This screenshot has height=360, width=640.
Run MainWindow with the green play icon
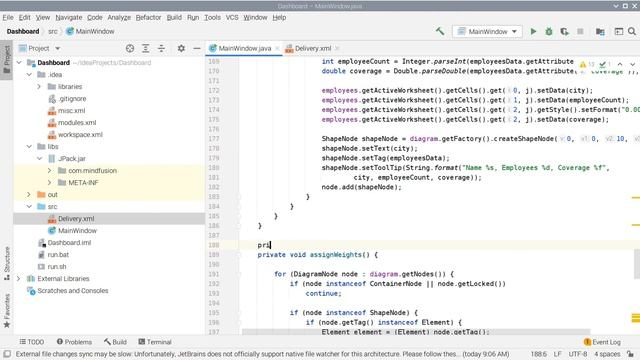coord(533,31)
